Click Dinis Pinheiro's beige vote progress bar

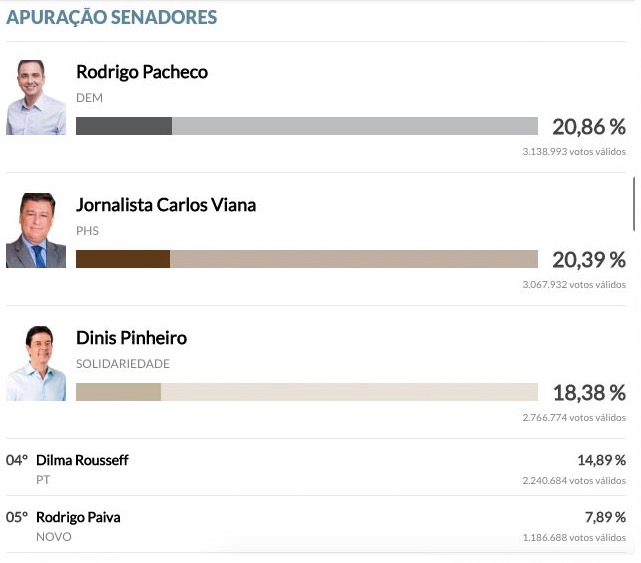tap(306, 392)
